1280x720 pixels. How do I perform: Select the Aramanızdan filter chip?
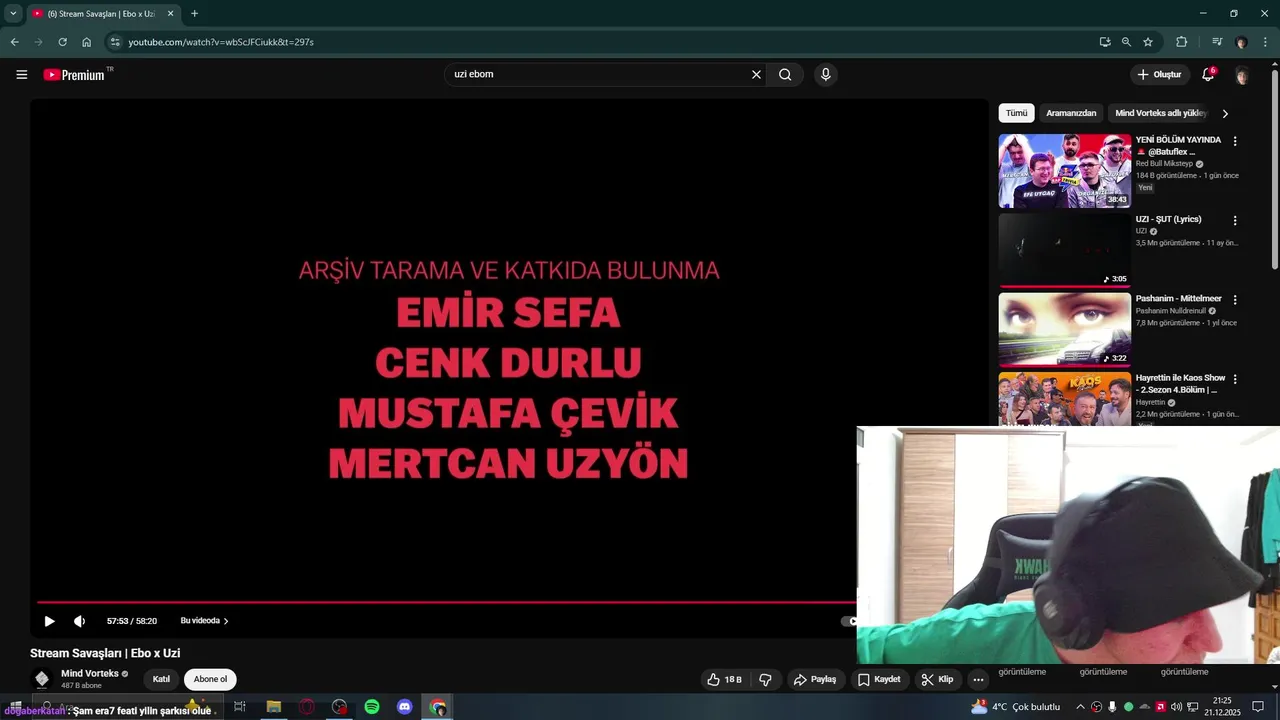pos(1071,113)
